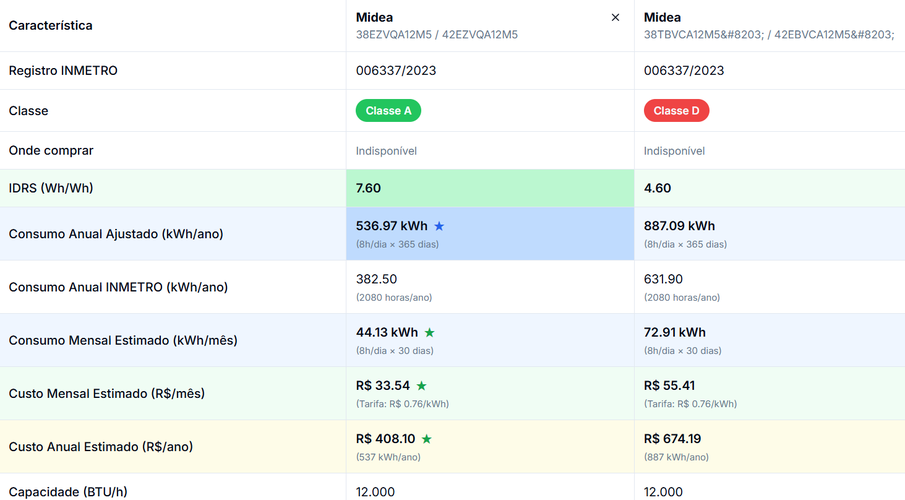Select the highlighted 7.60 IDRS cell

click(x=490, y=188)
